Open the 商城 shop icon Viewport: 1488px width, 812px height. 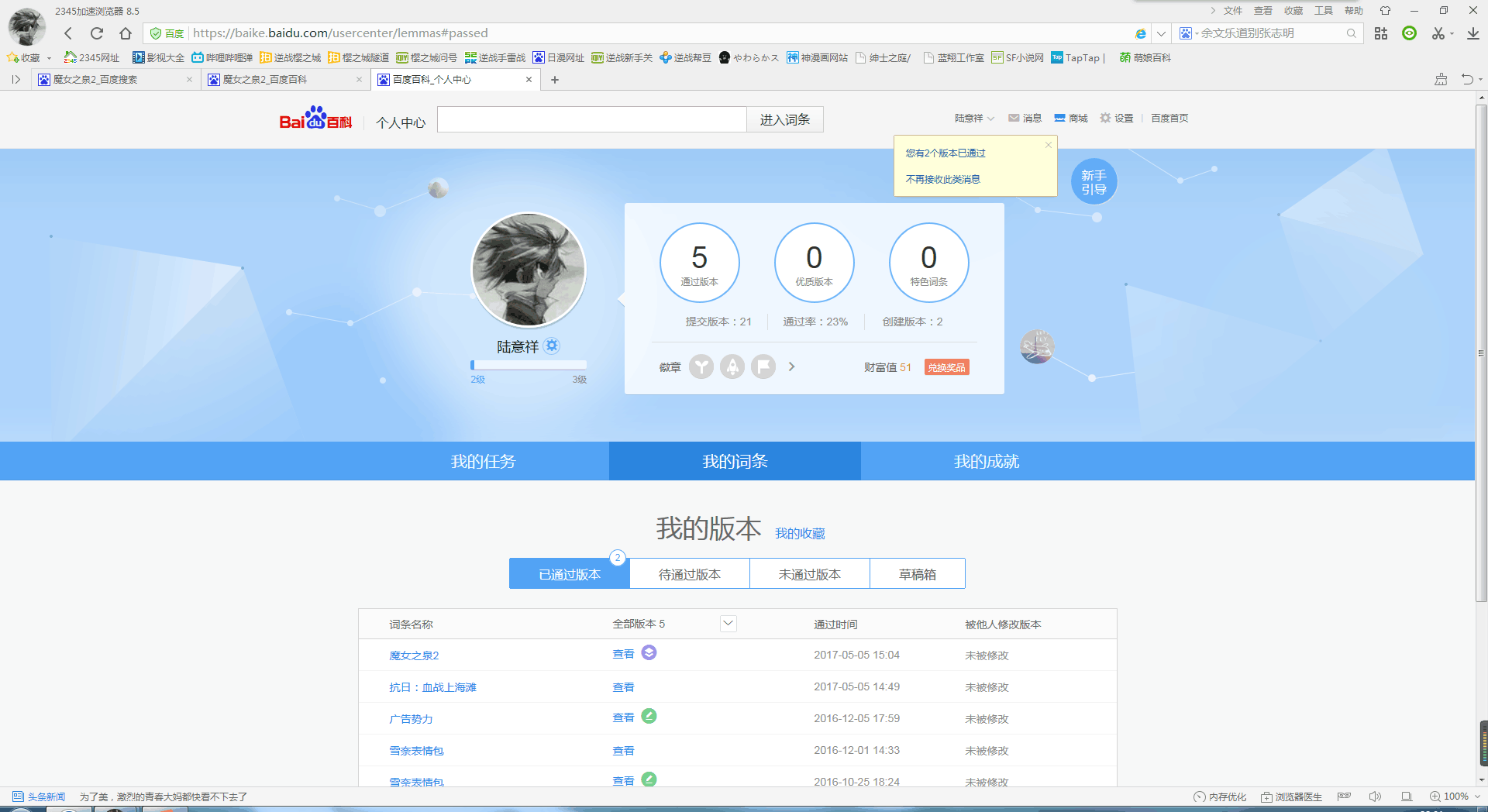tap(1059, 118)
